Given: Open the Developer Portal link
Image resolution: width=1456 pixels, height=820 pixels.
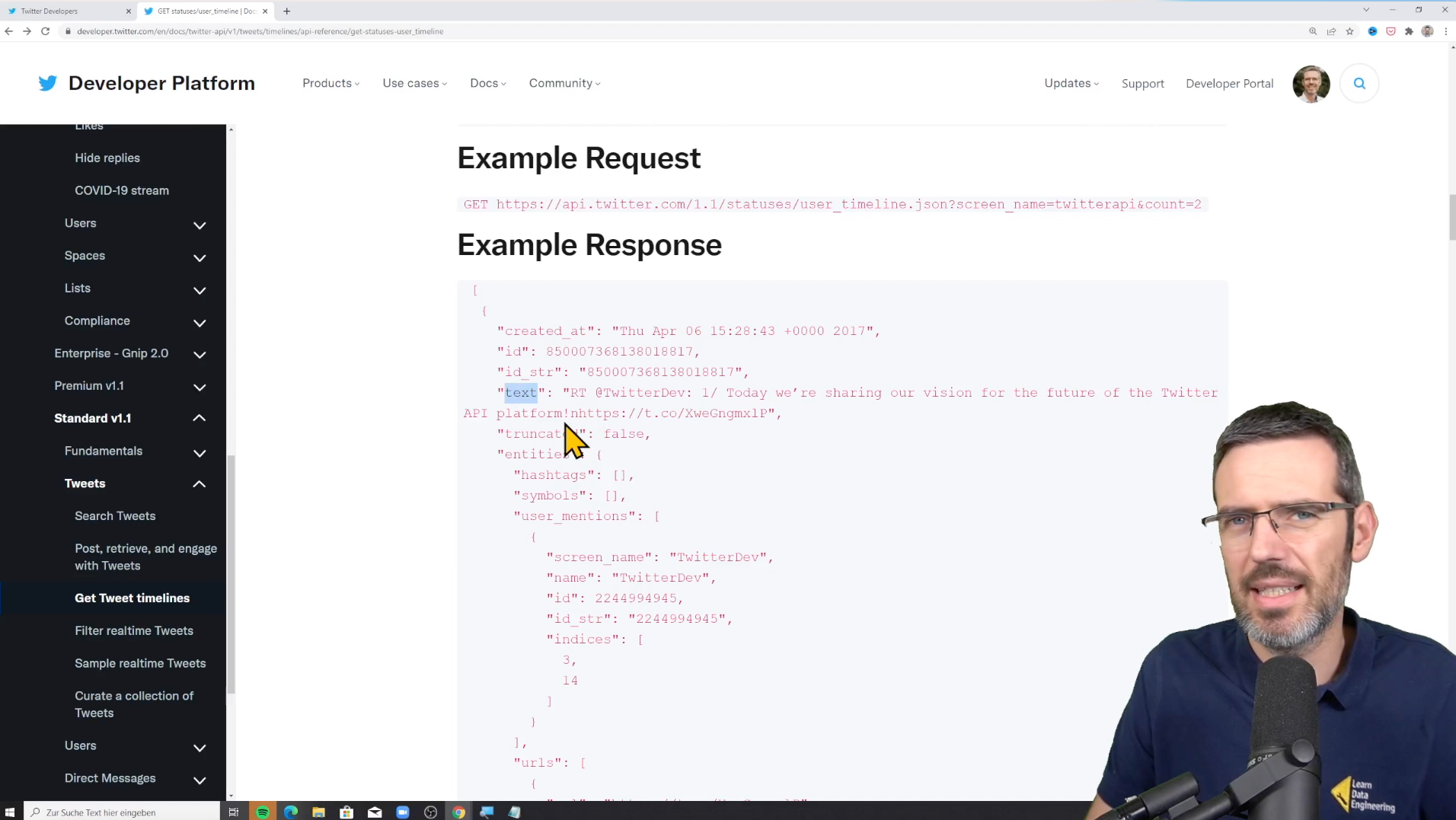Looking at the screenshot, I should pos(1229,84).
